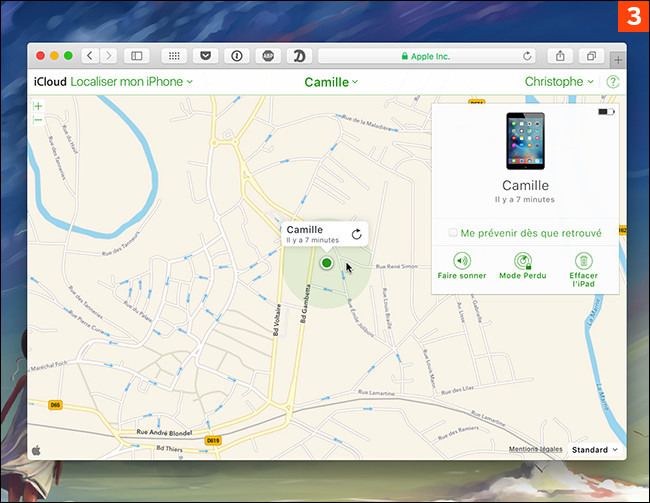Activate Mode Perdu lock icon

(523, 260)
